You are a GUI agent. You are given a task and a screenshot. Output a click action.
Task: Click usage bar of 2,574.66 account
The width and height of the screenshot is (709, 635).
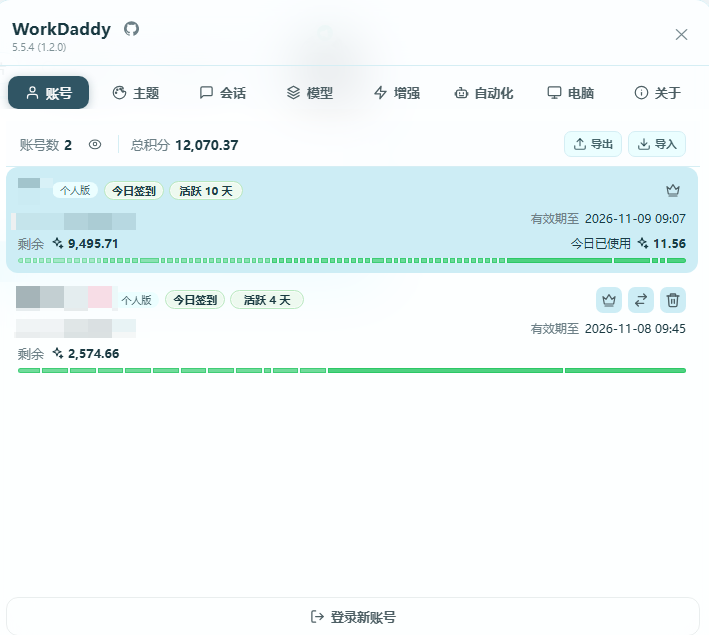click(x=352, y=370)
